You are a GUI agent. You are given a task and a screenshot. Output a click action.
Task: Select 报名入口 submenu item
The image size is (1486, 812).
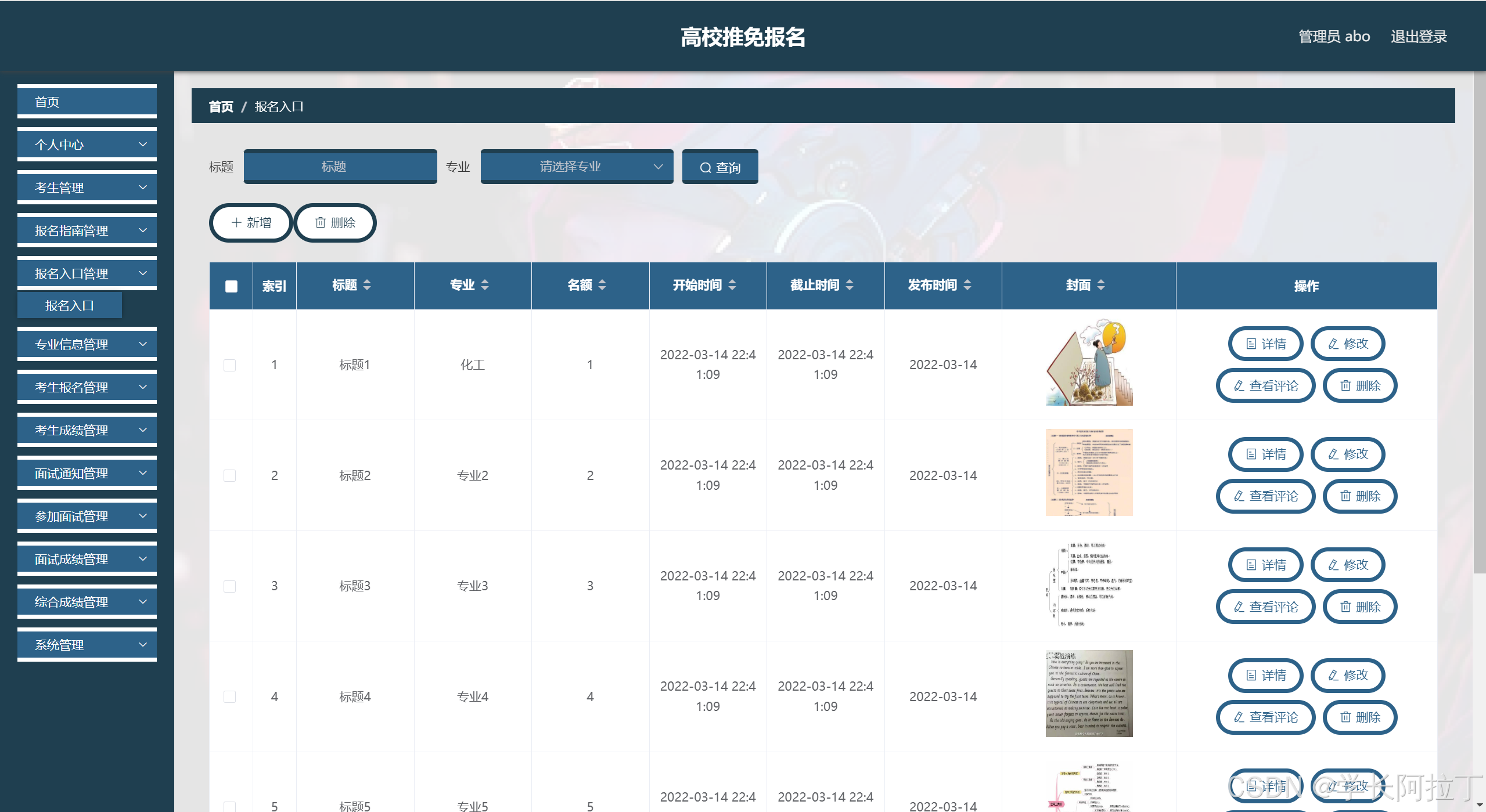click(70, 305)
